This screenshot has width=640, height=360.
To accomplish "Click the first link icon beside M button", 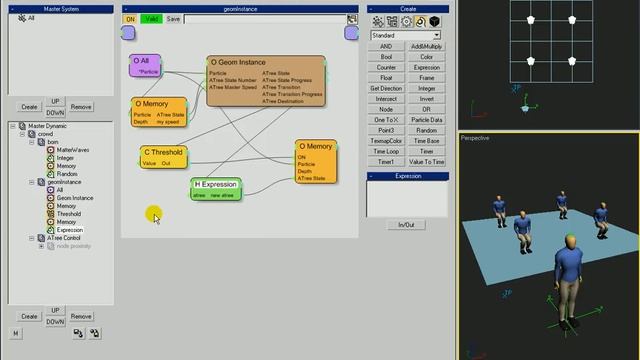I will pyautogui.click(x=78, y=333).
